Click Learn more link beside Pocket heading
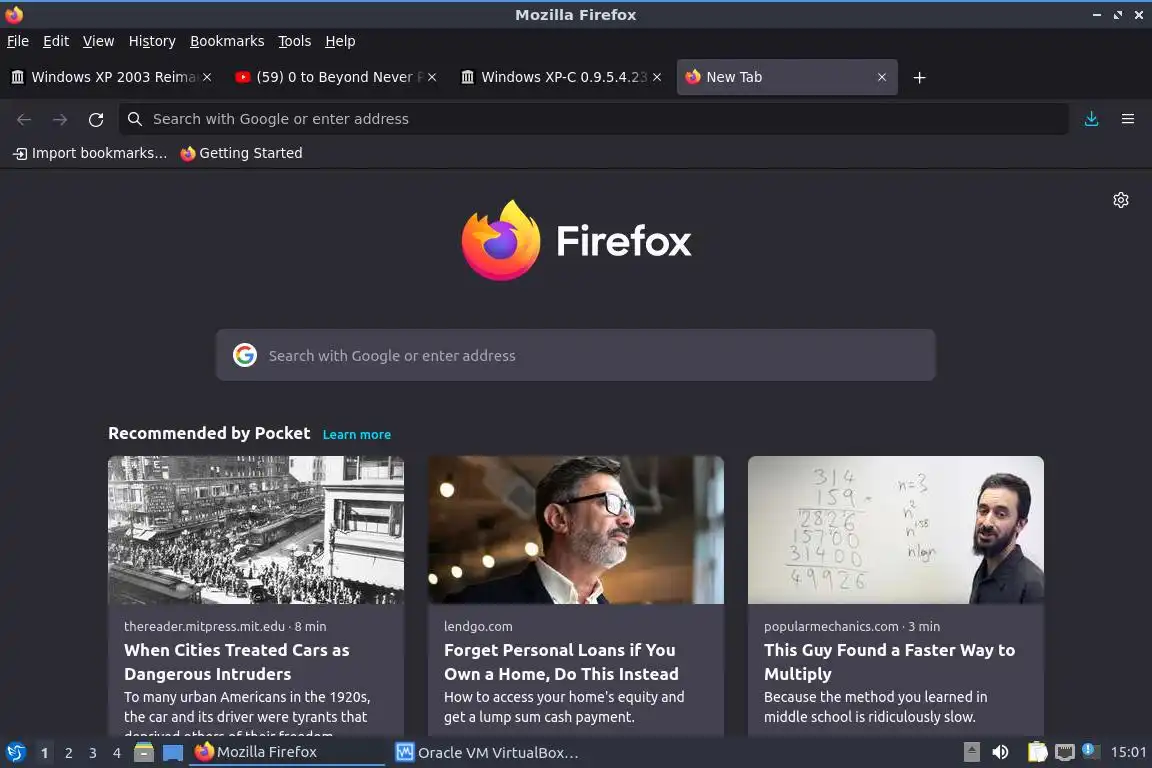This screenshot has width=1152, height=768. 356,434
